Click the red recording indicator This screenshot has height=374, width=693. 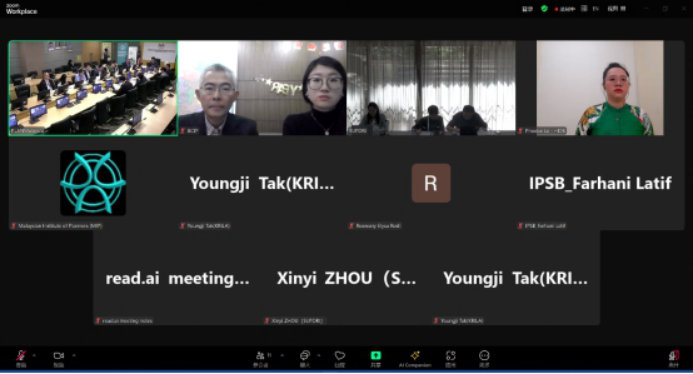point(564,9)
